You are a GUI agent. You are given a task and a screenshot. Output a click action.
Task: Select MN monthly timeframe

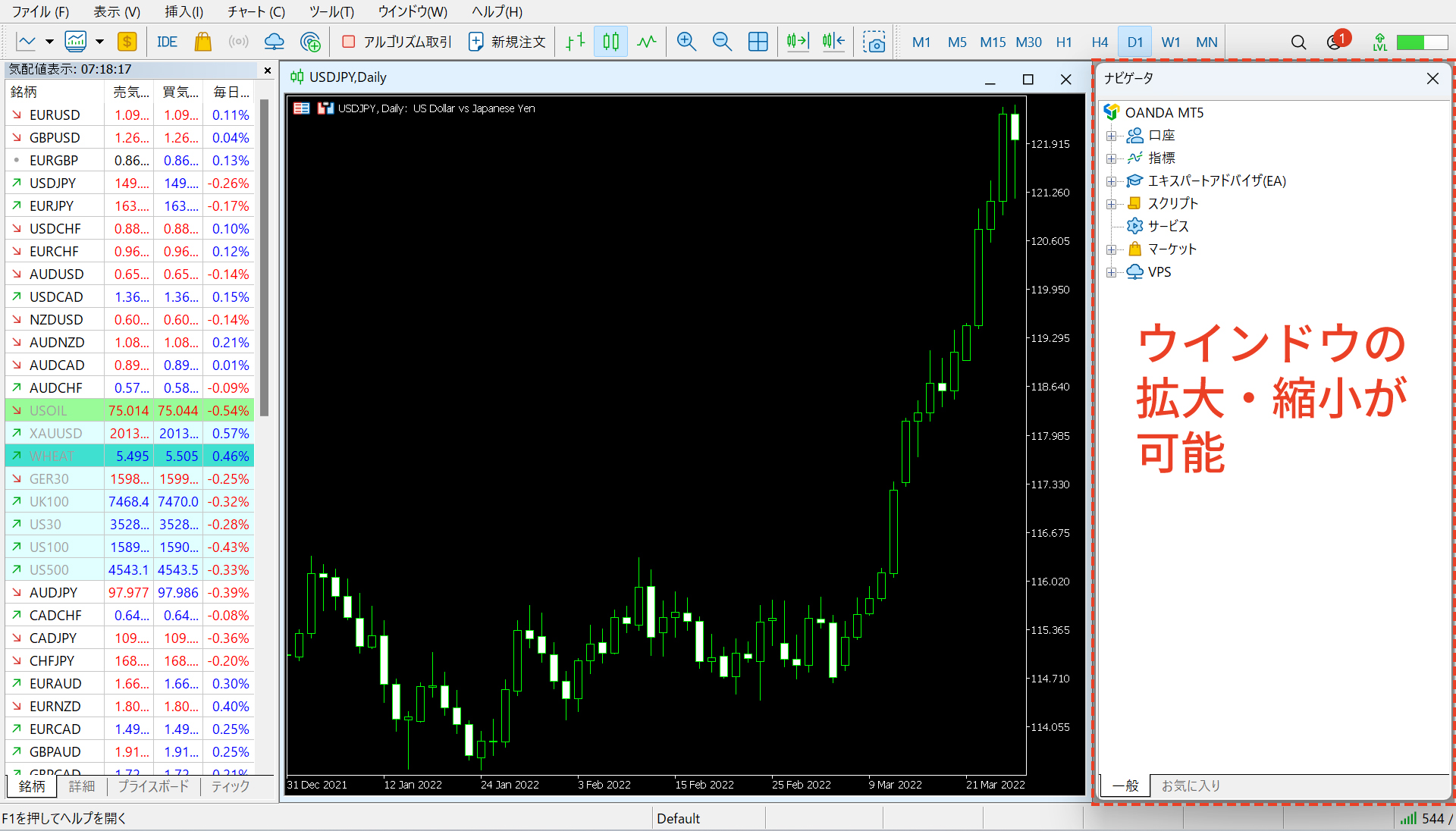pyautogui.click(x=1207, y=42)
